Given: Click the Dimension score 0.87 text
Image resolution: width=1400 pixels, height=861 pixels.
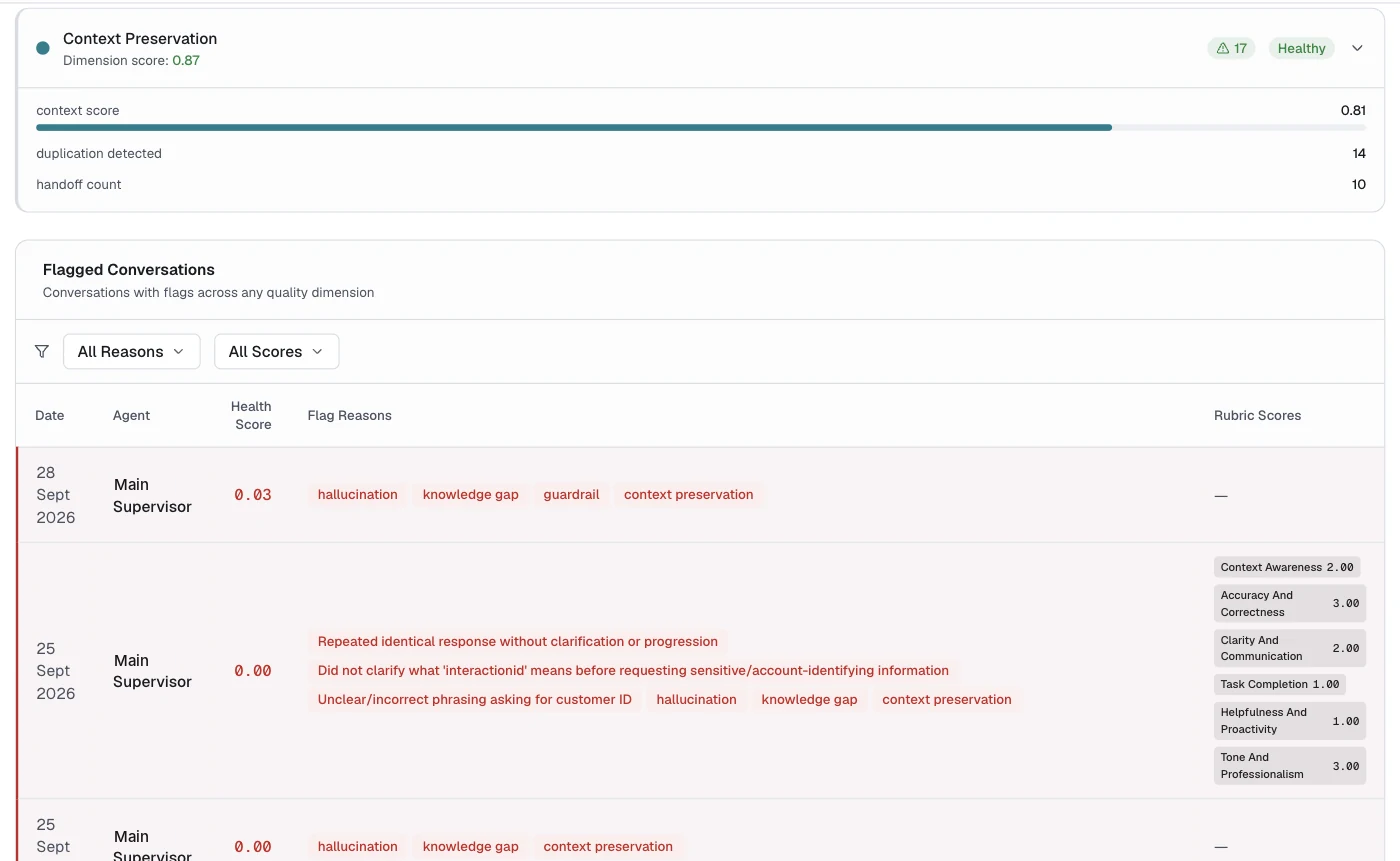Looking at the screenshot, I should point(131,61).
